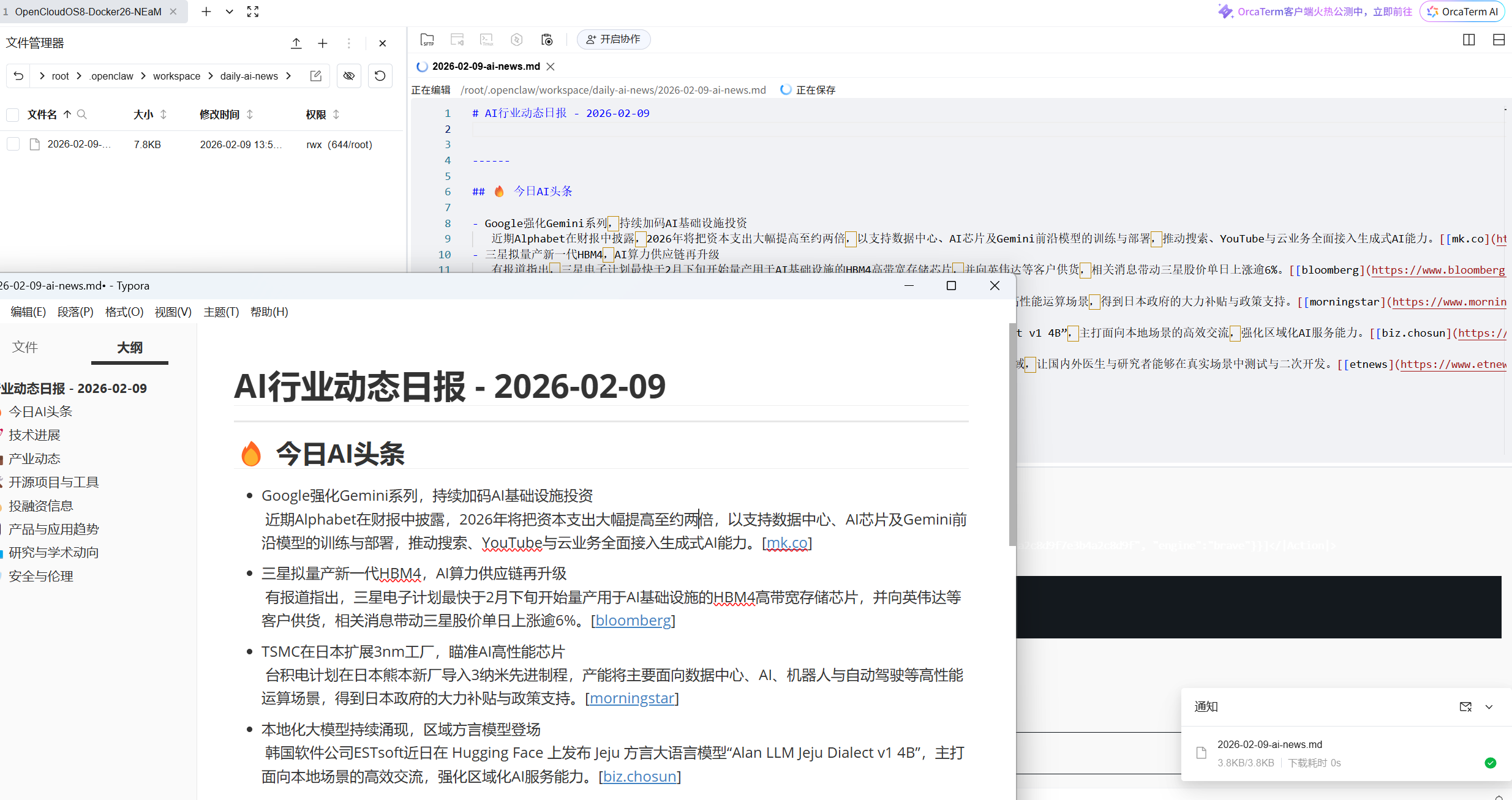Enter fullscreen mode for the terminal tab
Screen dimensions: 1512x800
click(252, 11)
